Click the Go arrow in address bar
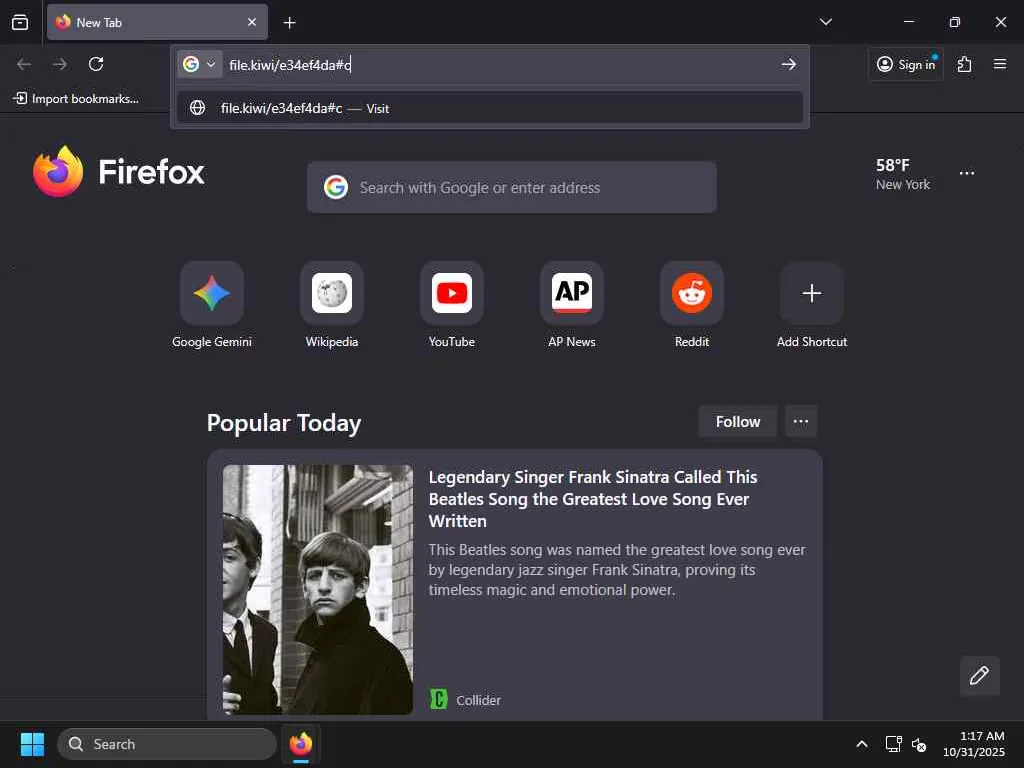The height and width of the screenshot is (768, 1024). click(x=788, y=64)
